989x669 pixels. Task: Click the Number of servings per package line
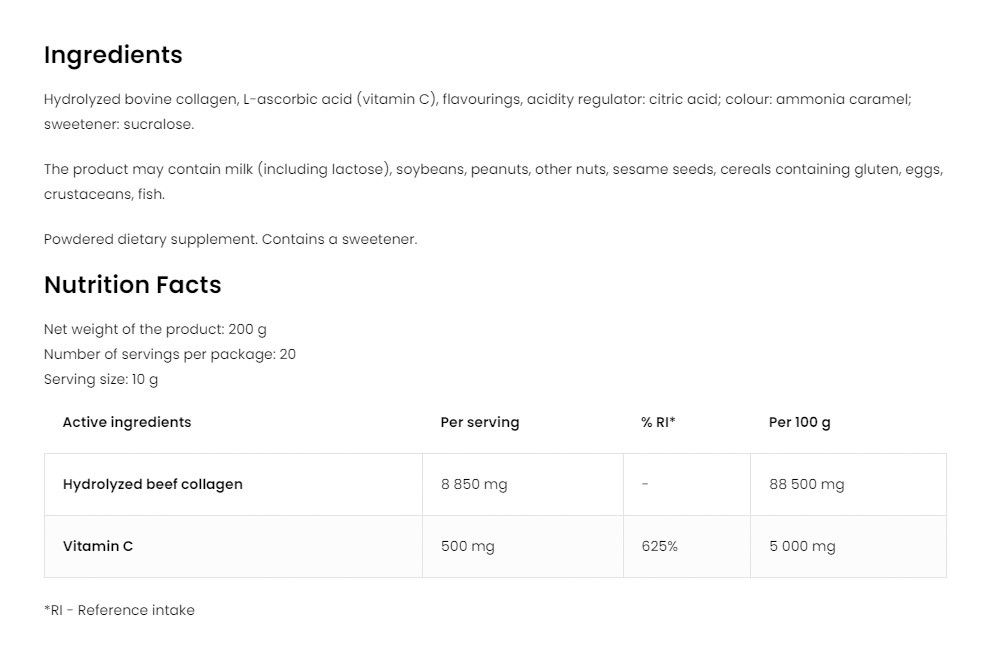[170, 354]
